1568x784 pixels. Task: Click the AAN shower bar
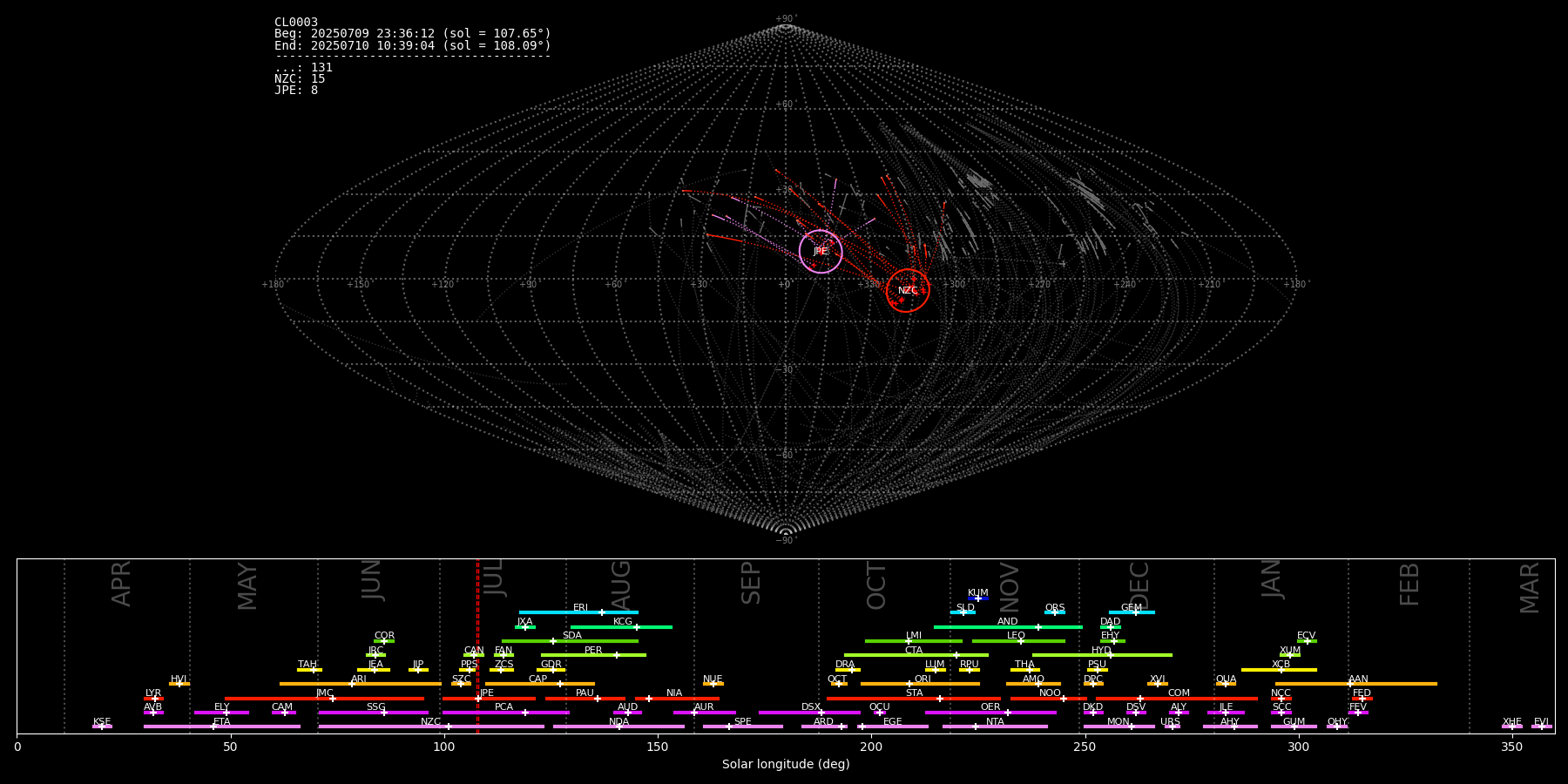1356,684
